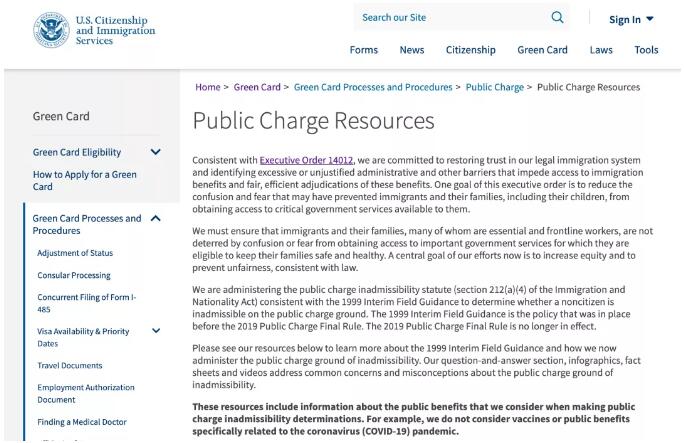Expand the Green Card Eligibility chevron
Screen dimensions: 684x443
click(x=156, y=152)
